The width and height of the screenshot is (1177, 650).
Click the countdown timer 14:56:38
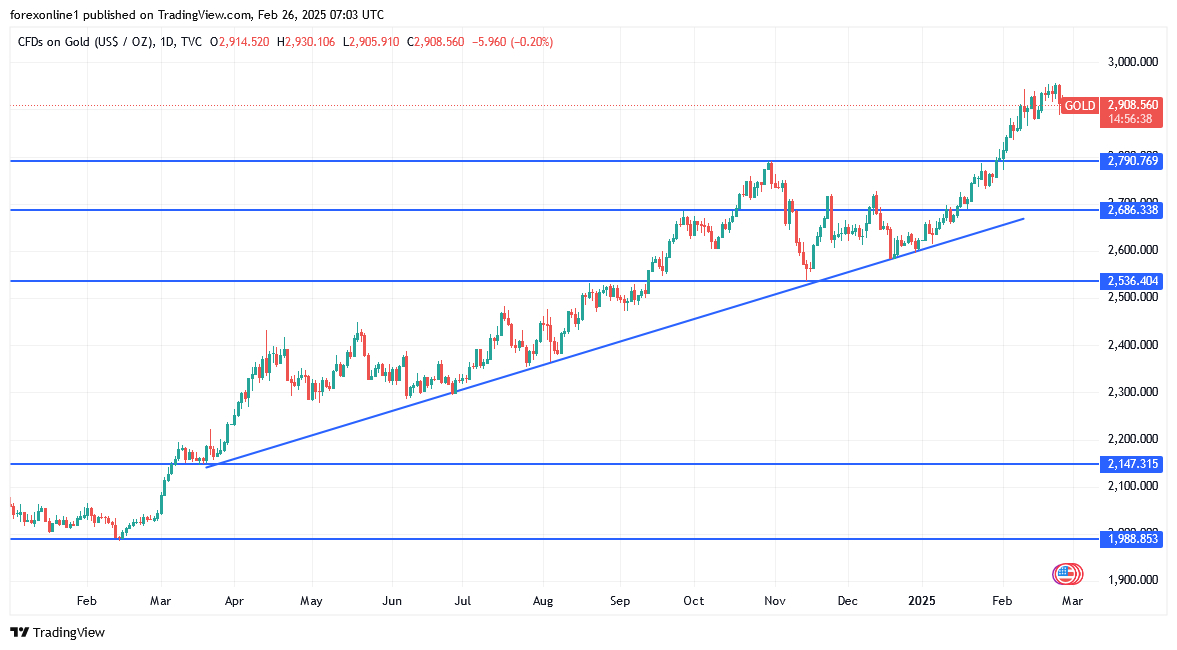(1131, 119)
